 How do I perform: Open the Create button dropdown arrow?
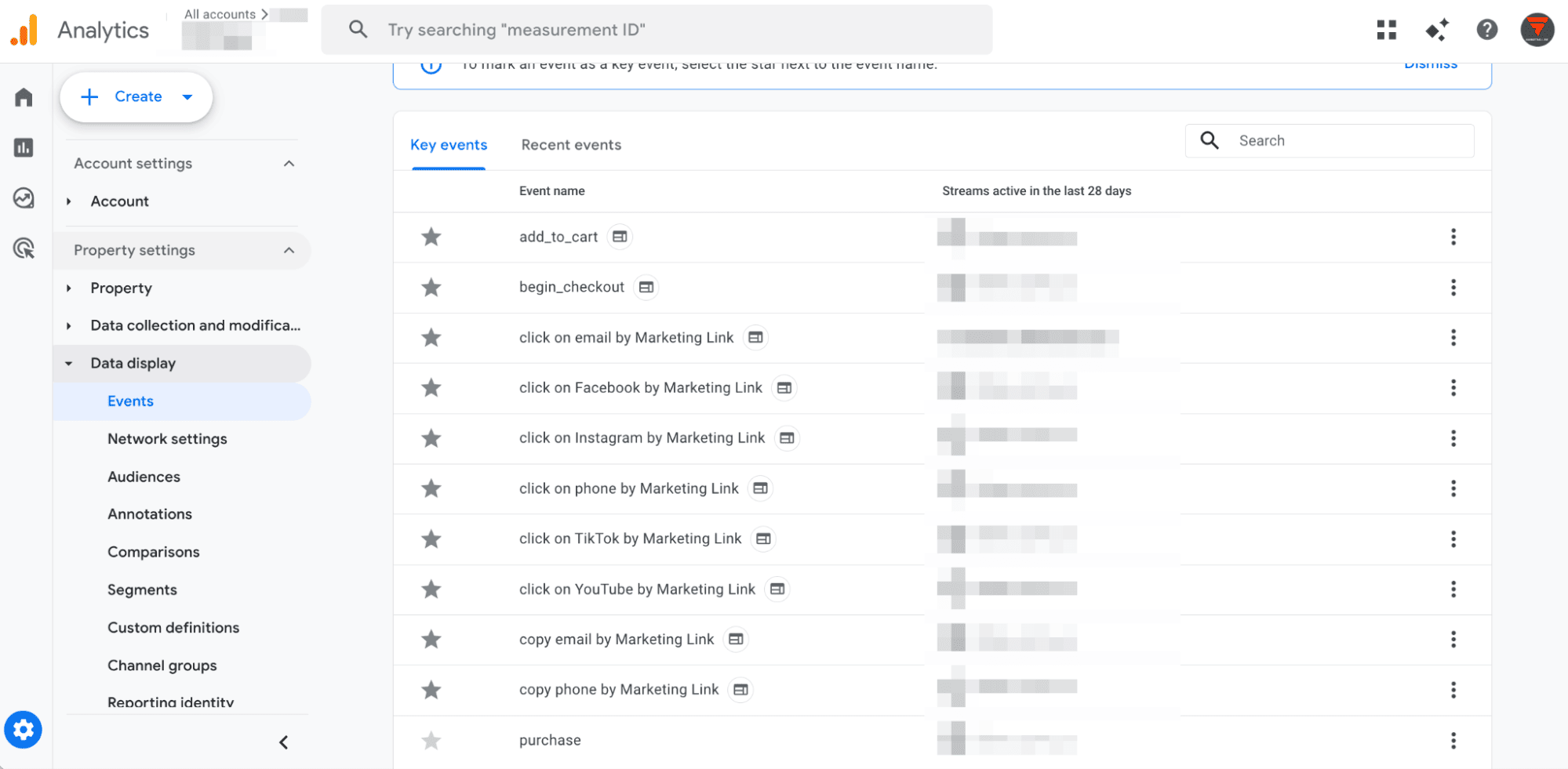(187, 97)
